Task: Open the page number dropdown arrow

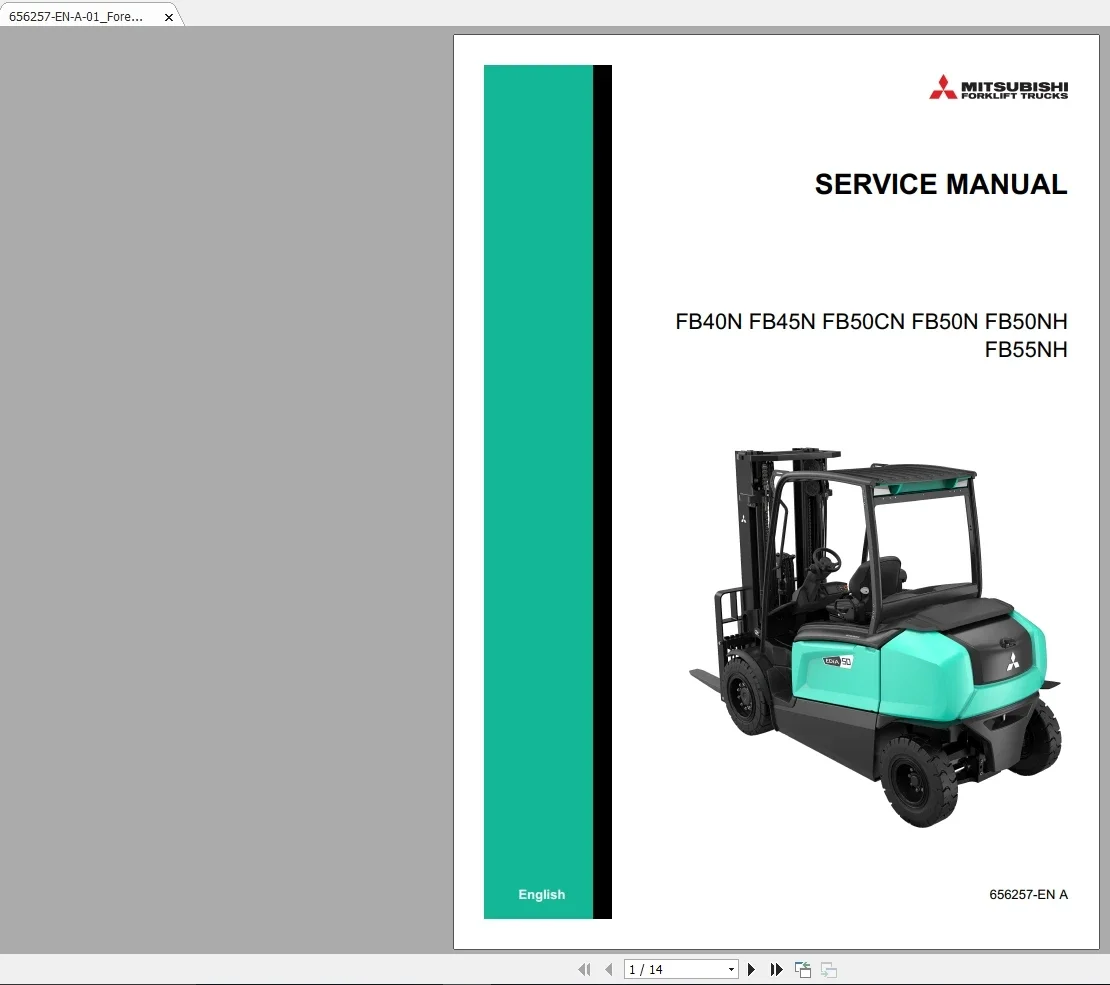Action: tap(731, 969)
